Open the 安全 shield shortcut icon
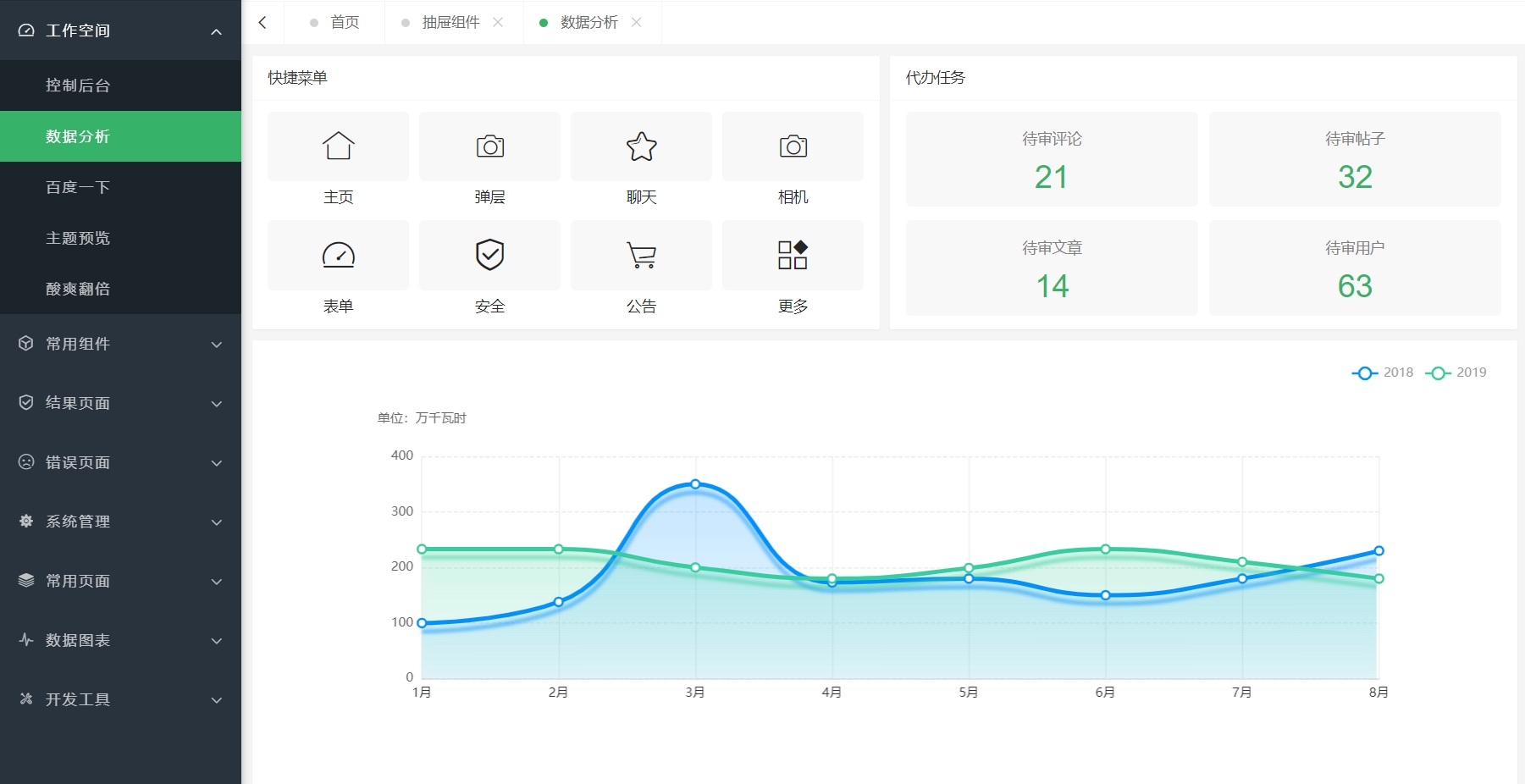 (489, 255)
